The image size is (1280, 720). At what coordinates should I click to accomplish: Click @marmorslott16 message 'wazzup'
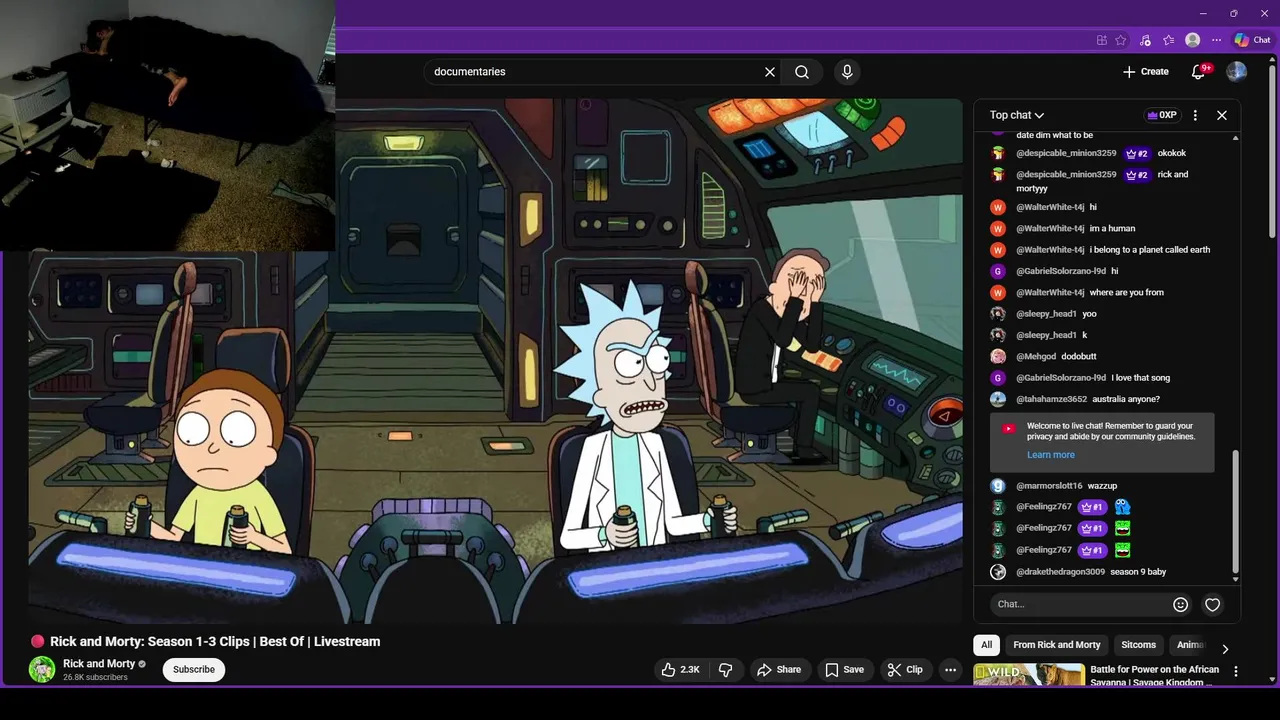pos(1102,486)
